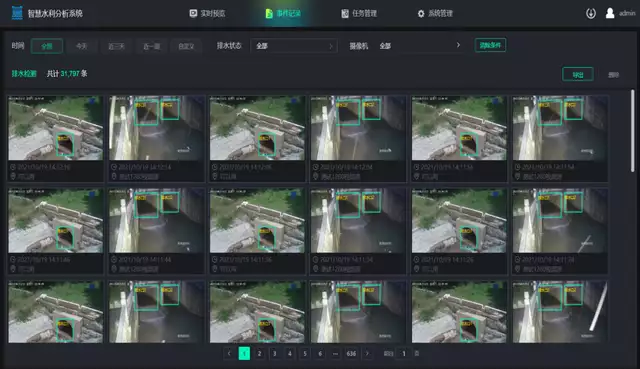
Task: Open the first drainage detection thumbnail
Action: click(56, 128)
